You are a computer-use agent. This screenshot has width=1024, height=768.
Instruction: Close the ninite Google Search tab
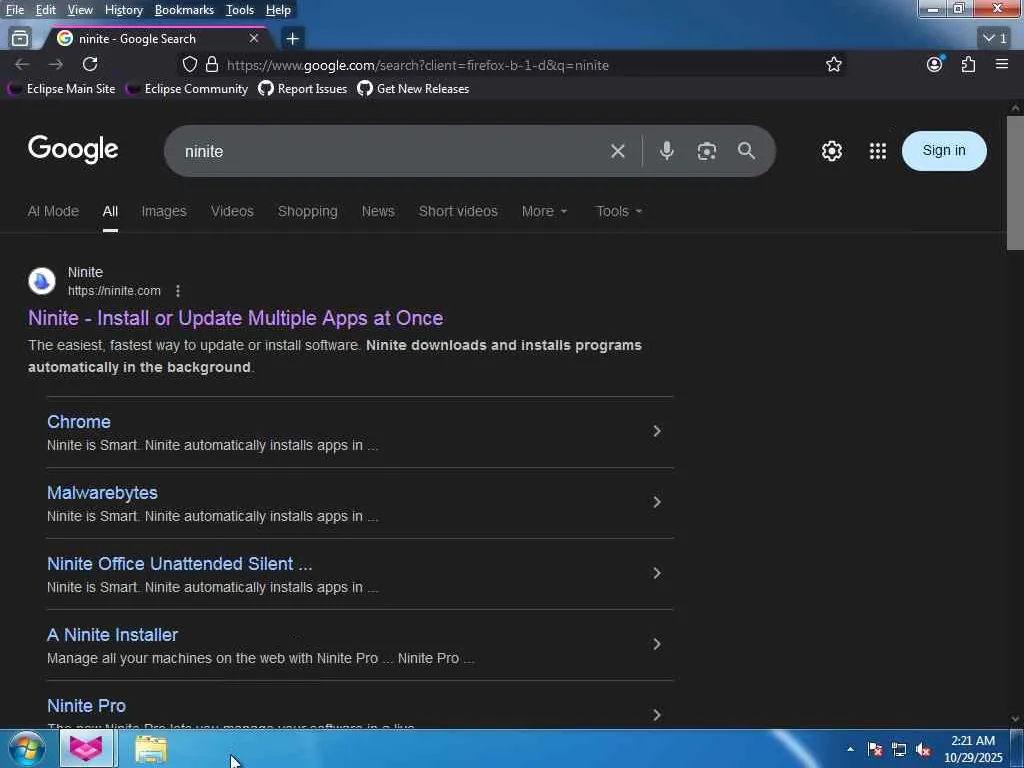pos(254,39)
